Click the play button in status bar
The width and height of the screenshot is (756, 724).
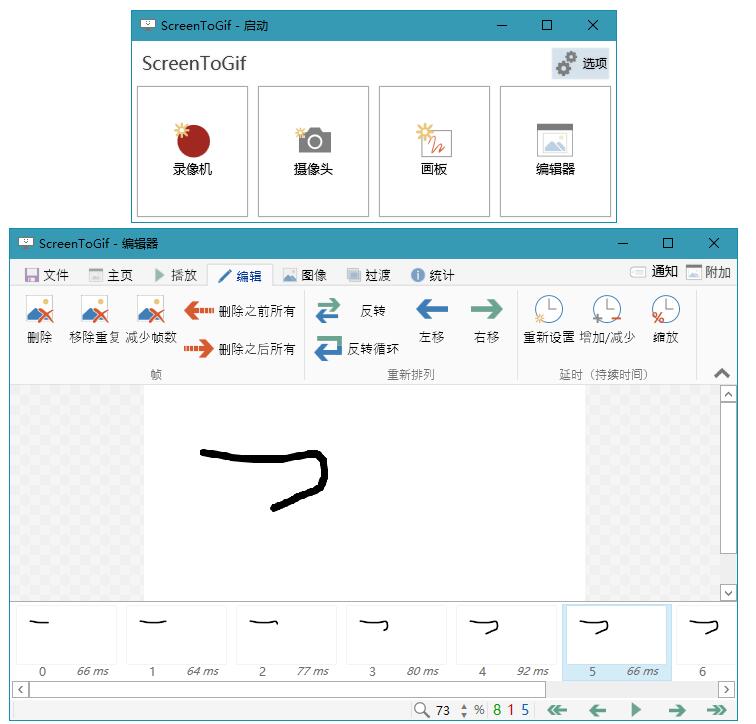(x=636, y=710)
